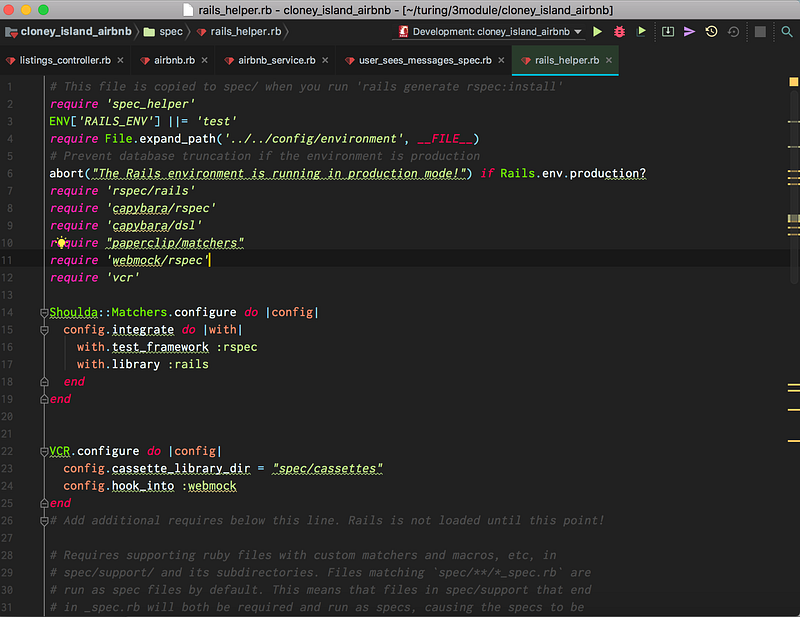Viewport: 800px width, 617px height.
Task: Open the history clock icon
Action: 711,32
